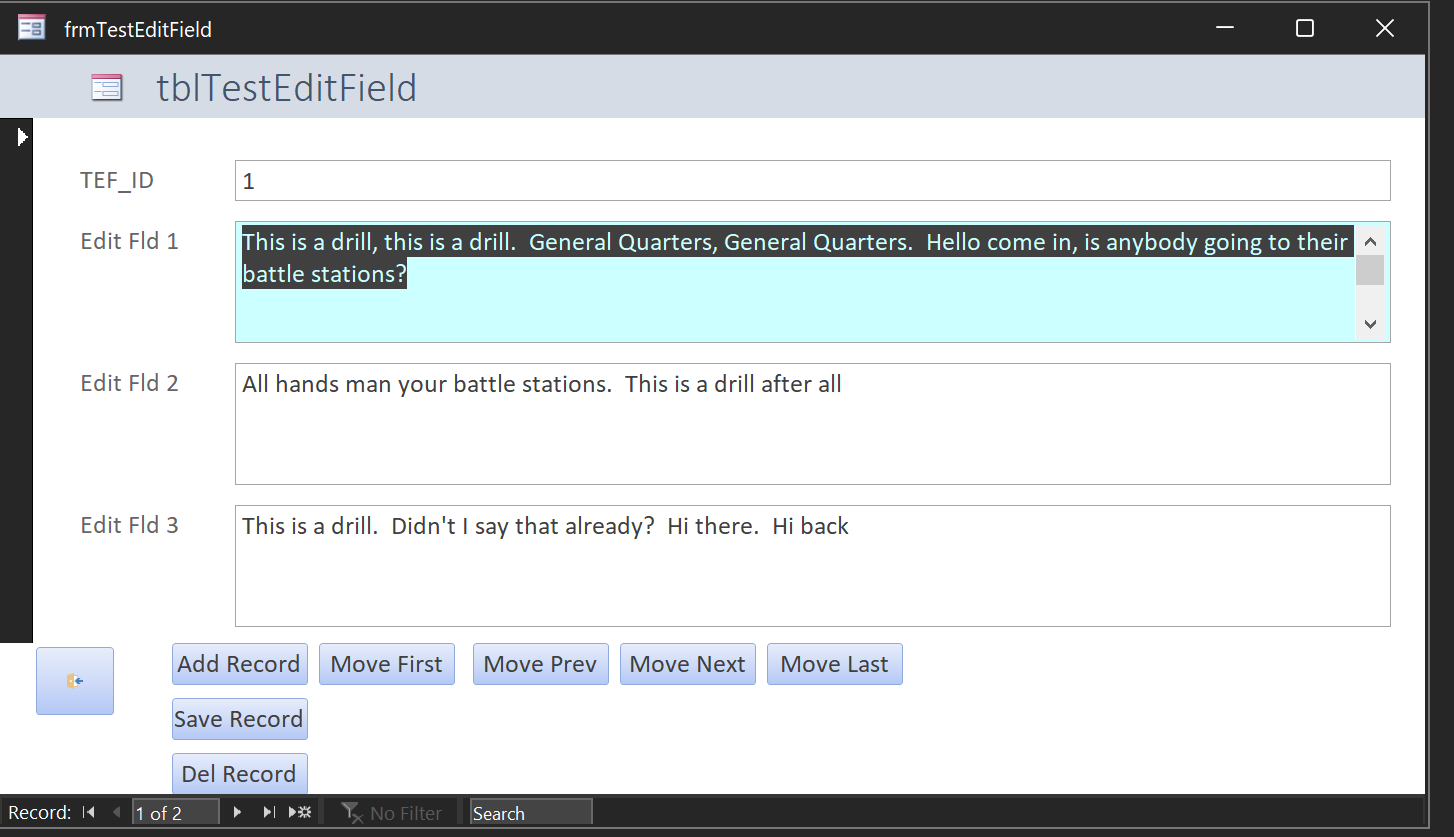This screenshot has width=1454, height=837.
Task: Click Edit Fld 1 scrollbar up arrow
Action: (1371, 240)
